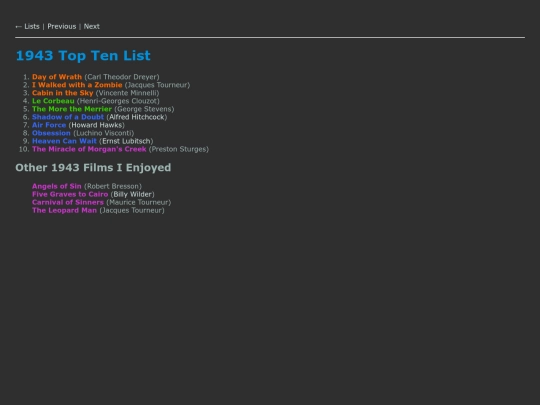Click the Other 1943 Films I Enjoyed heading

(93, 168)
